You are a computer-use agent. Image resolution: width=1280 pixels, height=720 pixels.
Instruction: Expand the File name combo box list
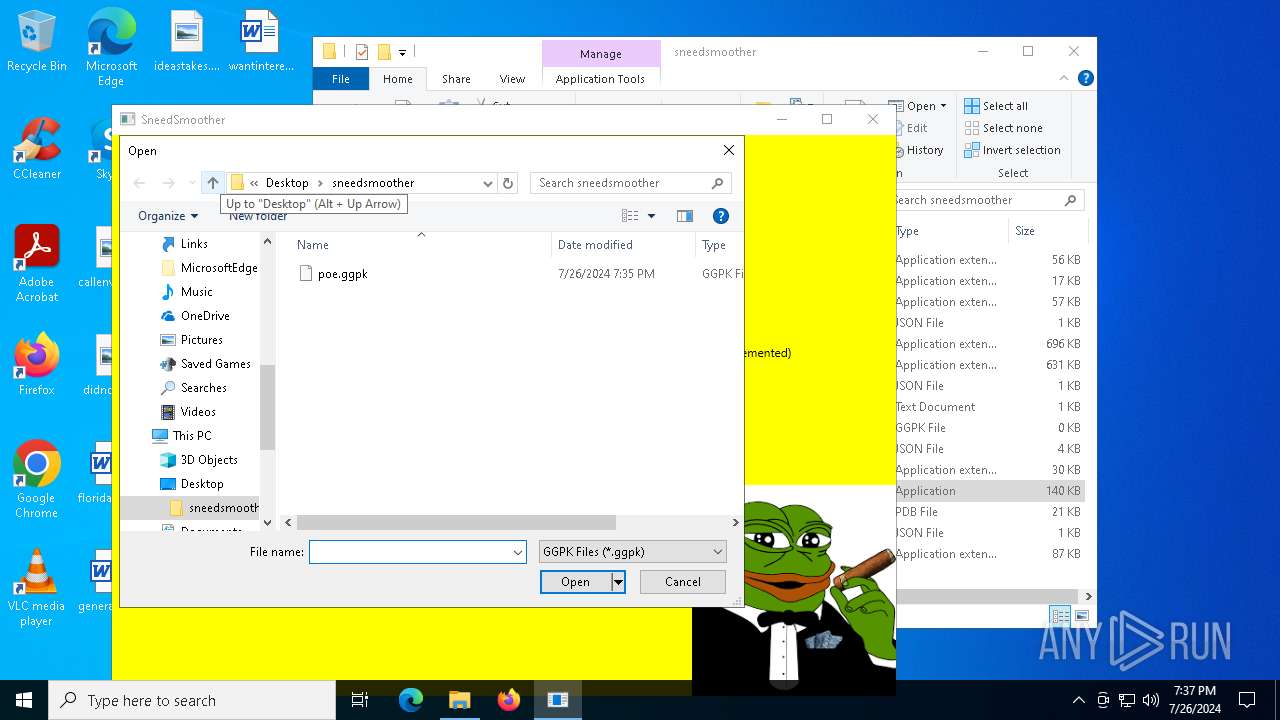[x=518, y=552]
